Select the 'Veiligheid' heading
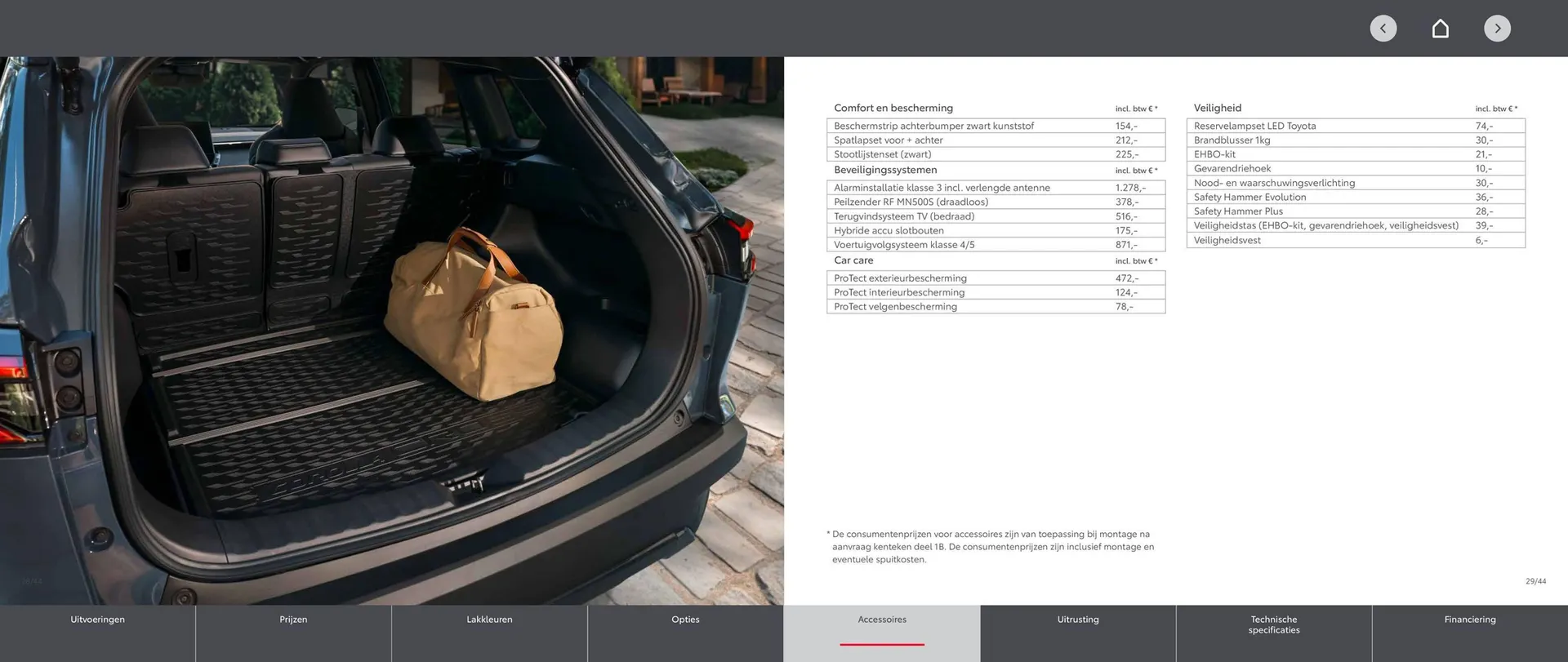This screenshot has height=662, width=1568. coord(1217,108)
